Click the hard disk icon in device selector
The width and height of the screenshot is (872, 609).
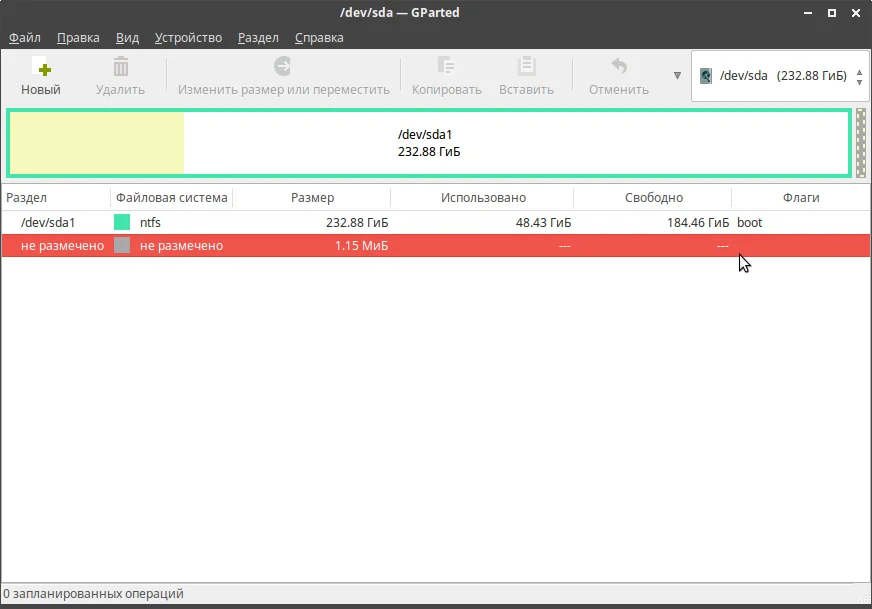tap(706, 76)
